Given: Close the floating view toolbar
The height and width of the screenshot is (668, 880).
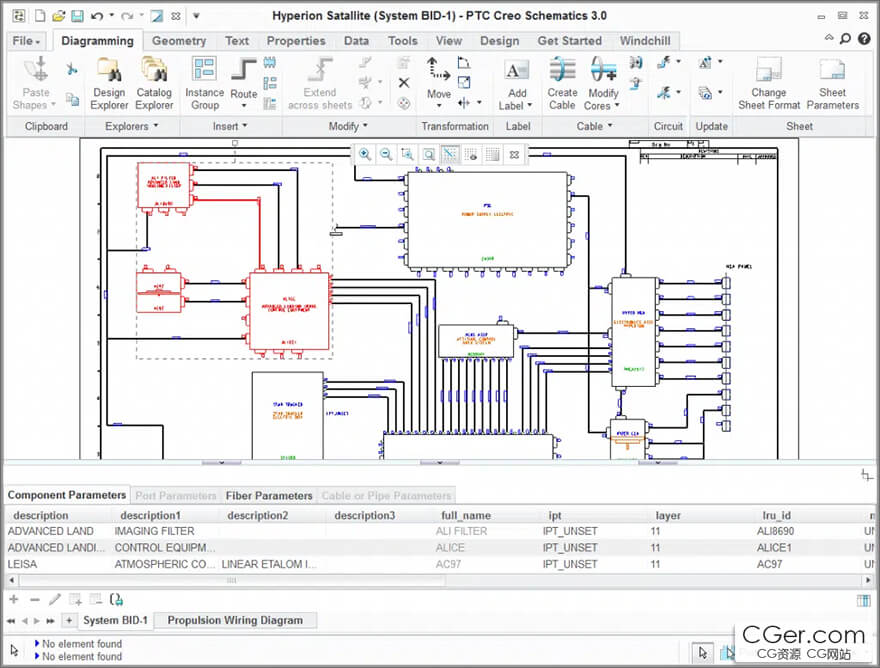Looking at the screenshot, I should pyautogui.click(x=514, y=154).
